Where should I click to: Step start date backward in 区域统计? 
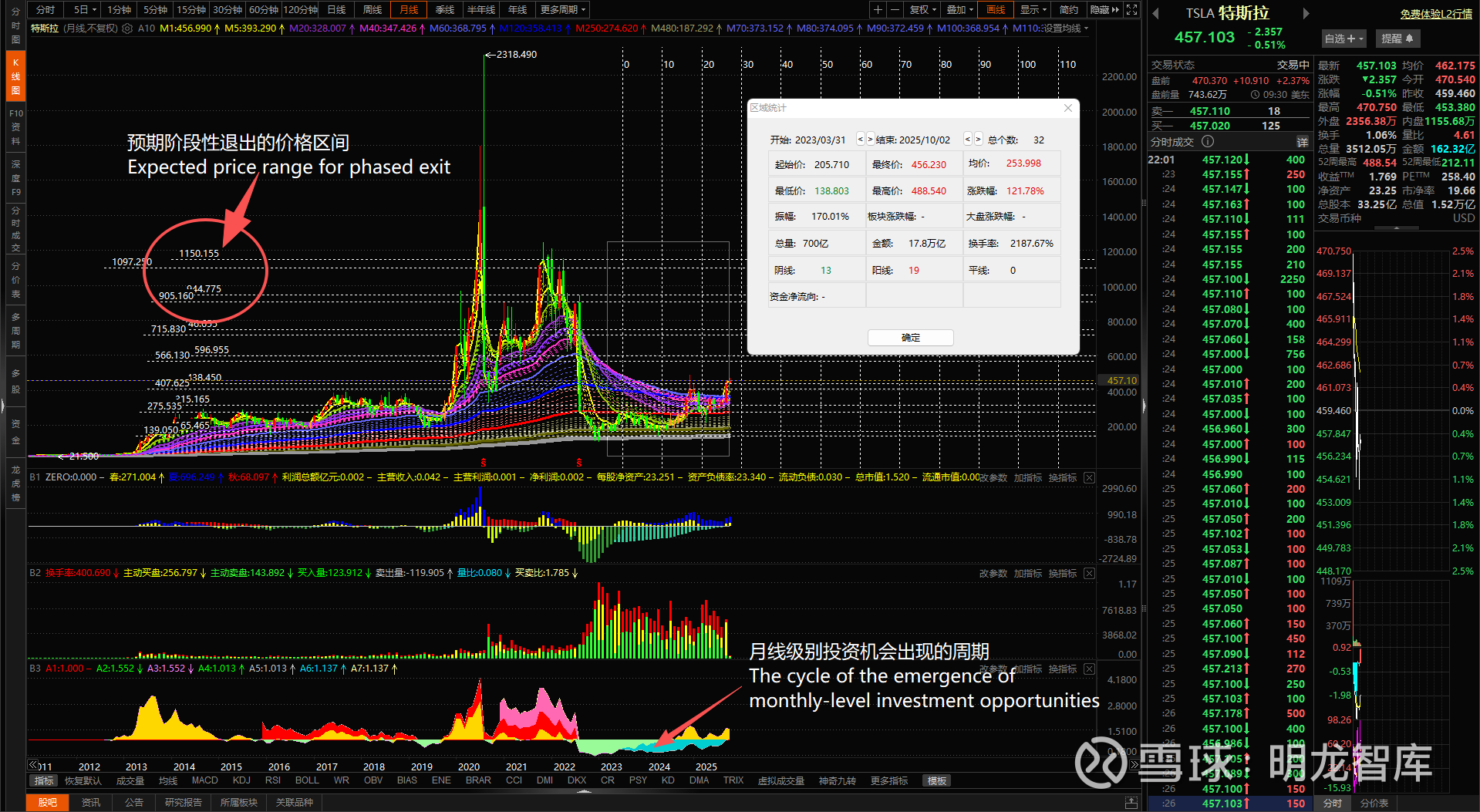(x=861, y=140)
